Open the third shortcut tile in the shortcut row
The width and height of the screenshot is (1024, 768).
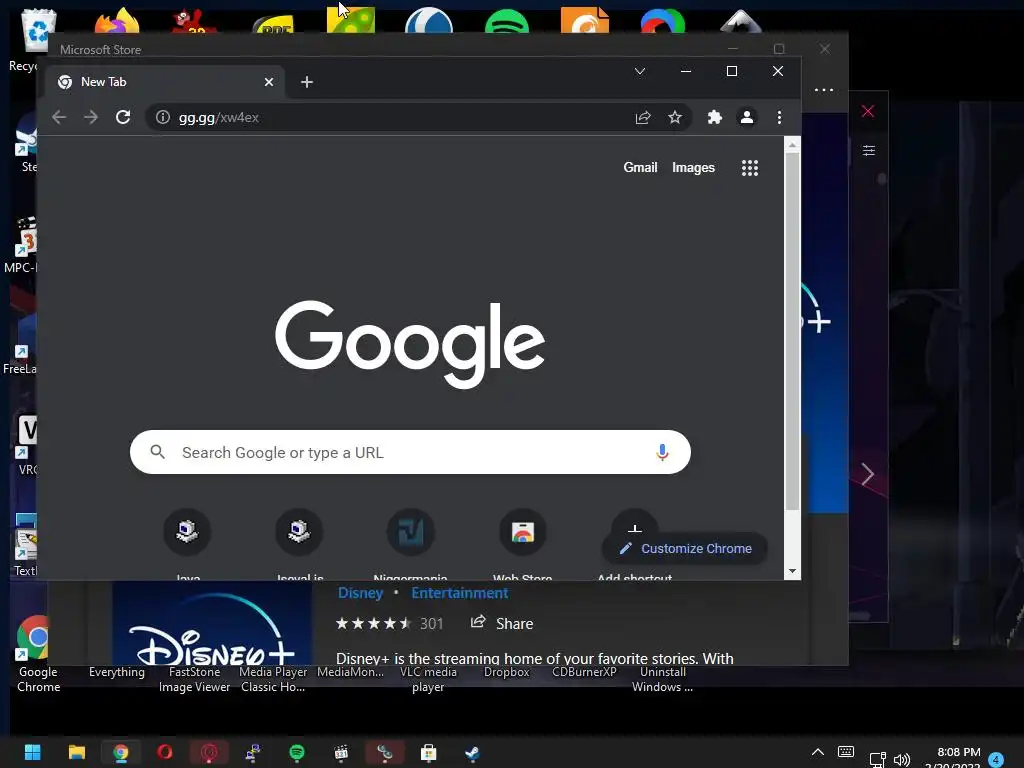[411, 532]
